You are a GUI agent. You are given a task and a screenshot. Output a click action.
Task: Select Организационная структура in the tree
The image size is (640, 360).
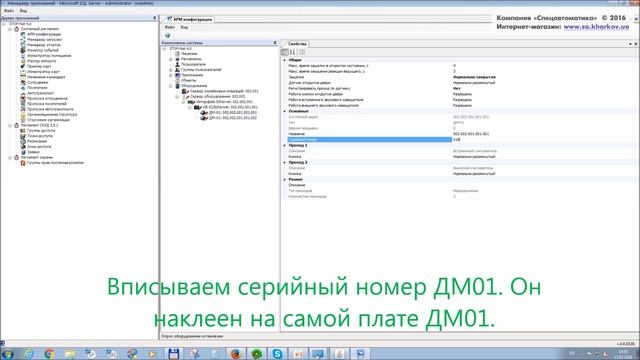(x=52, y=115)
